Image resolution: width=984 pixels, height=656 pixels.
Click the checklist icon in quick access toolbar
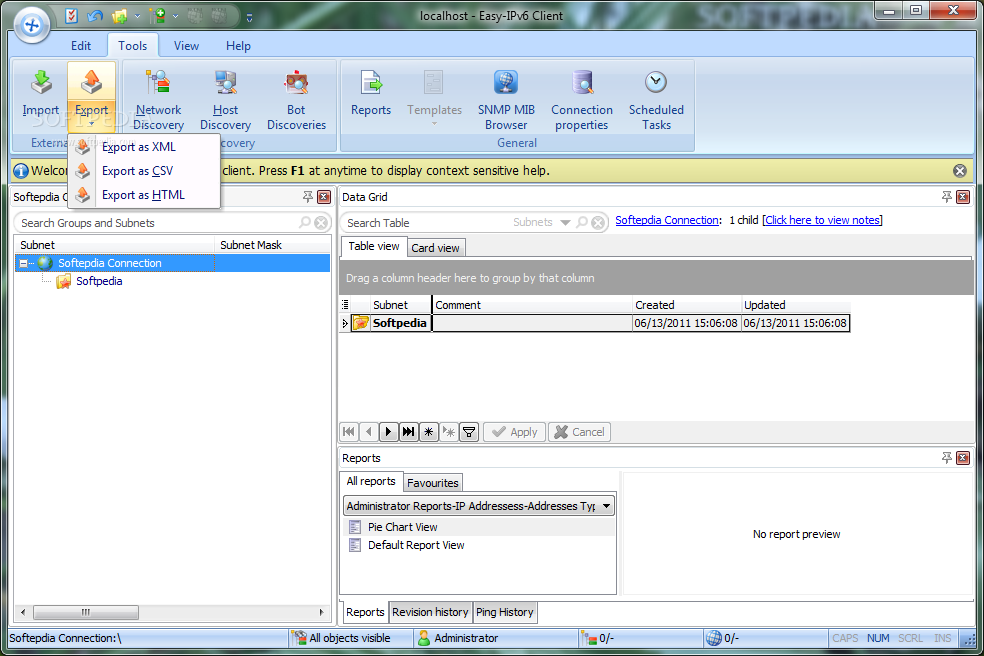click(x=72, y=16)
